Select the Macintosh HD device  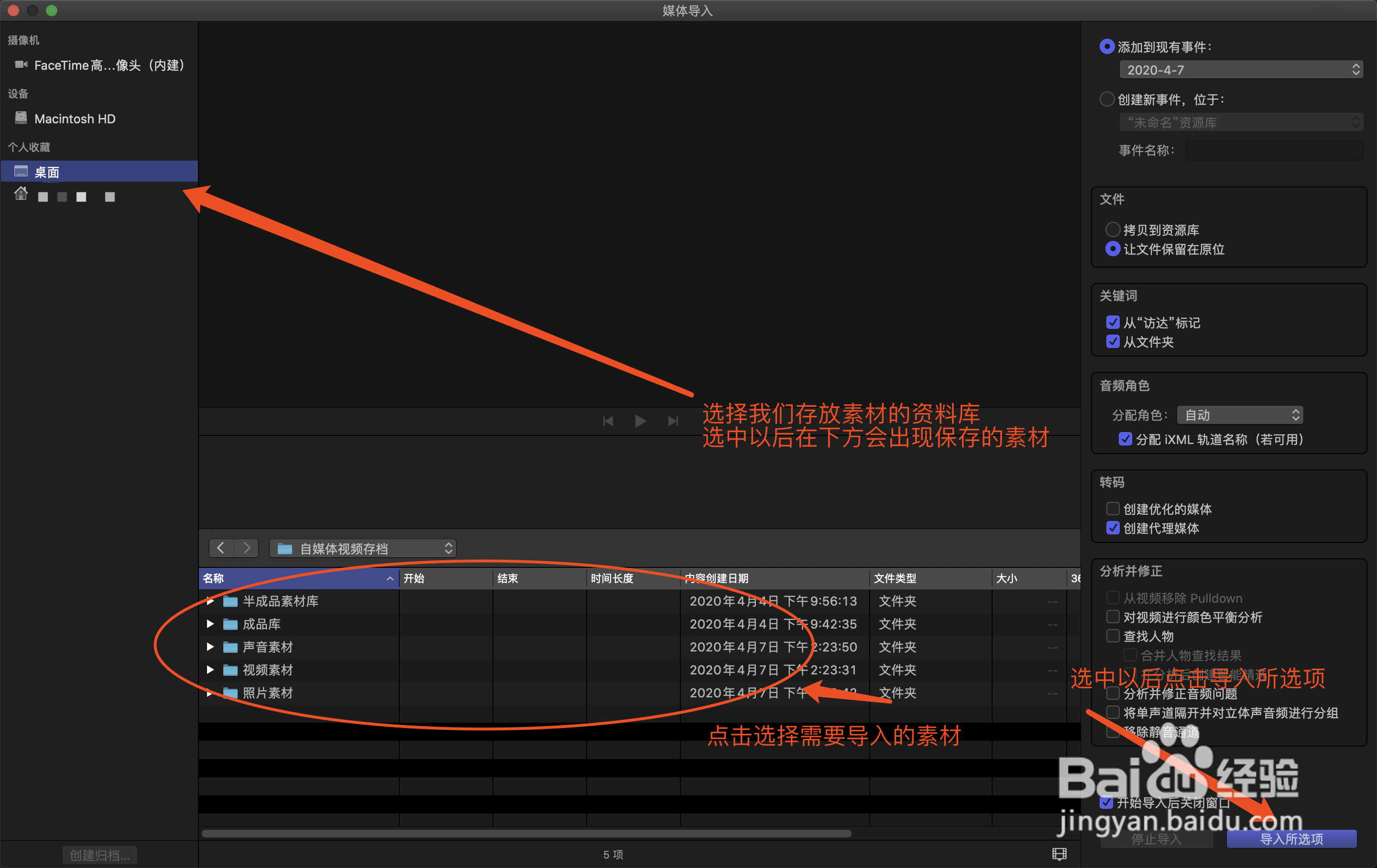tap(74, 119)
